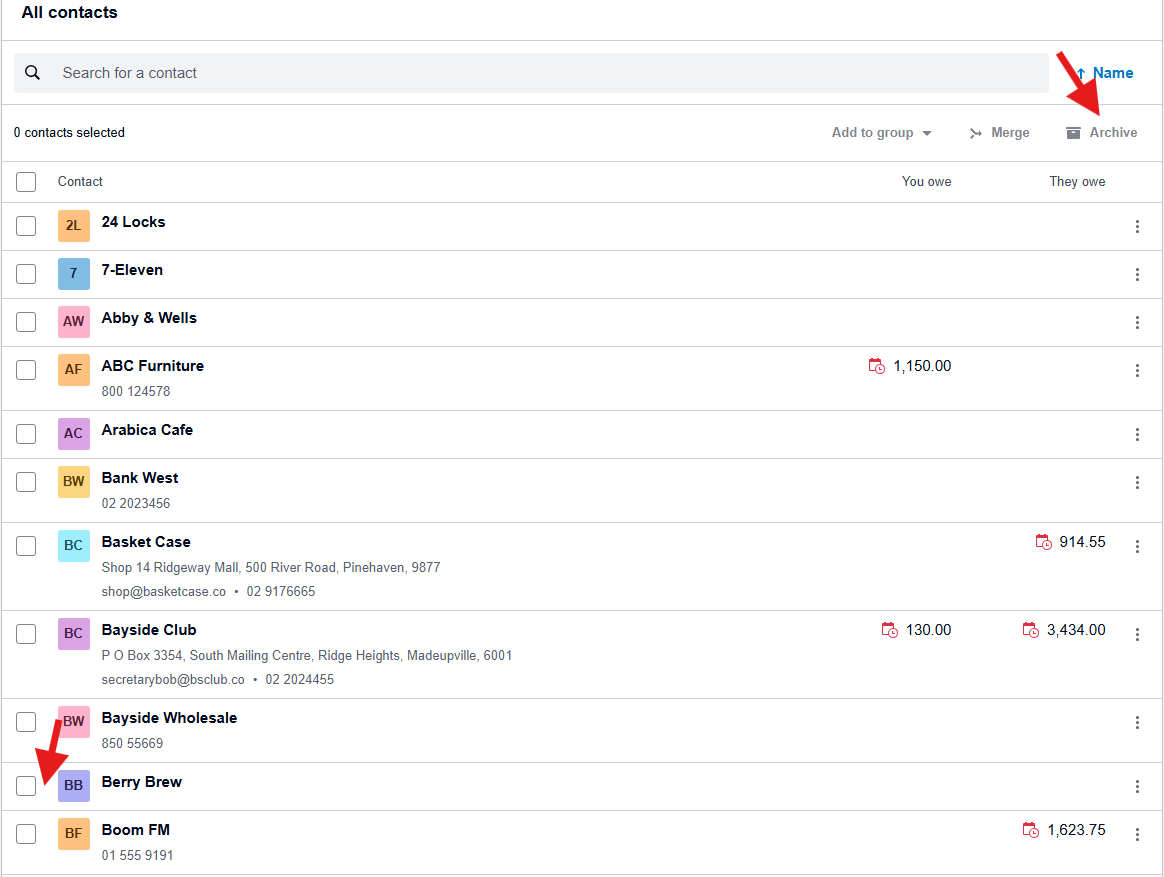
Task: Focus the Search for a contact field
Action: tap(531, 73)
